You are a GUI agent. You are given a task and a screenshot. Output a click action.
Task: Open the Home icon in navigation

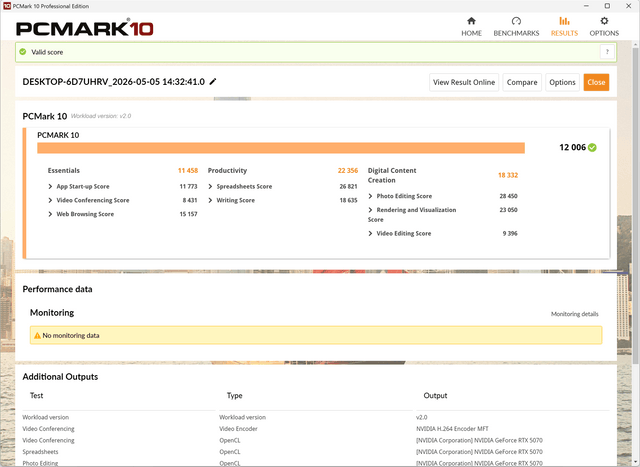tap(471, 21)
